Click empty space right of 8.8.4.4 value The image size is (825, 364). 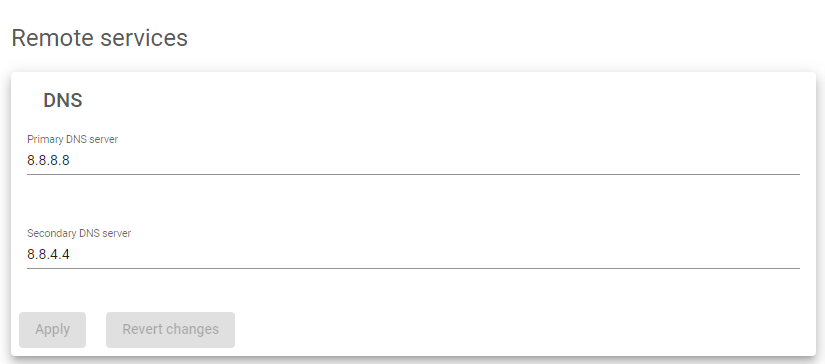pos(435,255)
